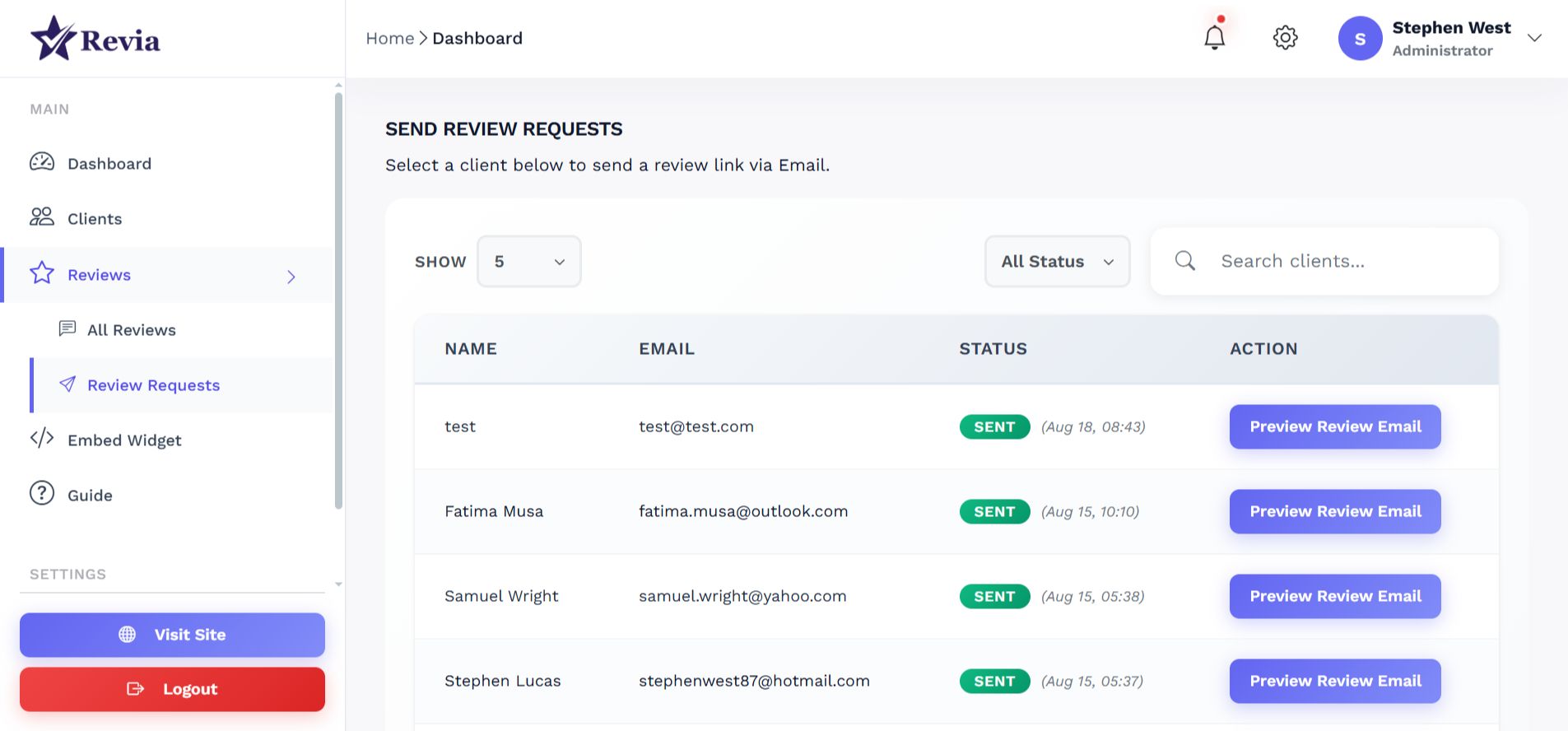Screen dimensions: 1568x731
Task: Click the Dashboard gauge icon in sidebar
Action: point(42,162)
